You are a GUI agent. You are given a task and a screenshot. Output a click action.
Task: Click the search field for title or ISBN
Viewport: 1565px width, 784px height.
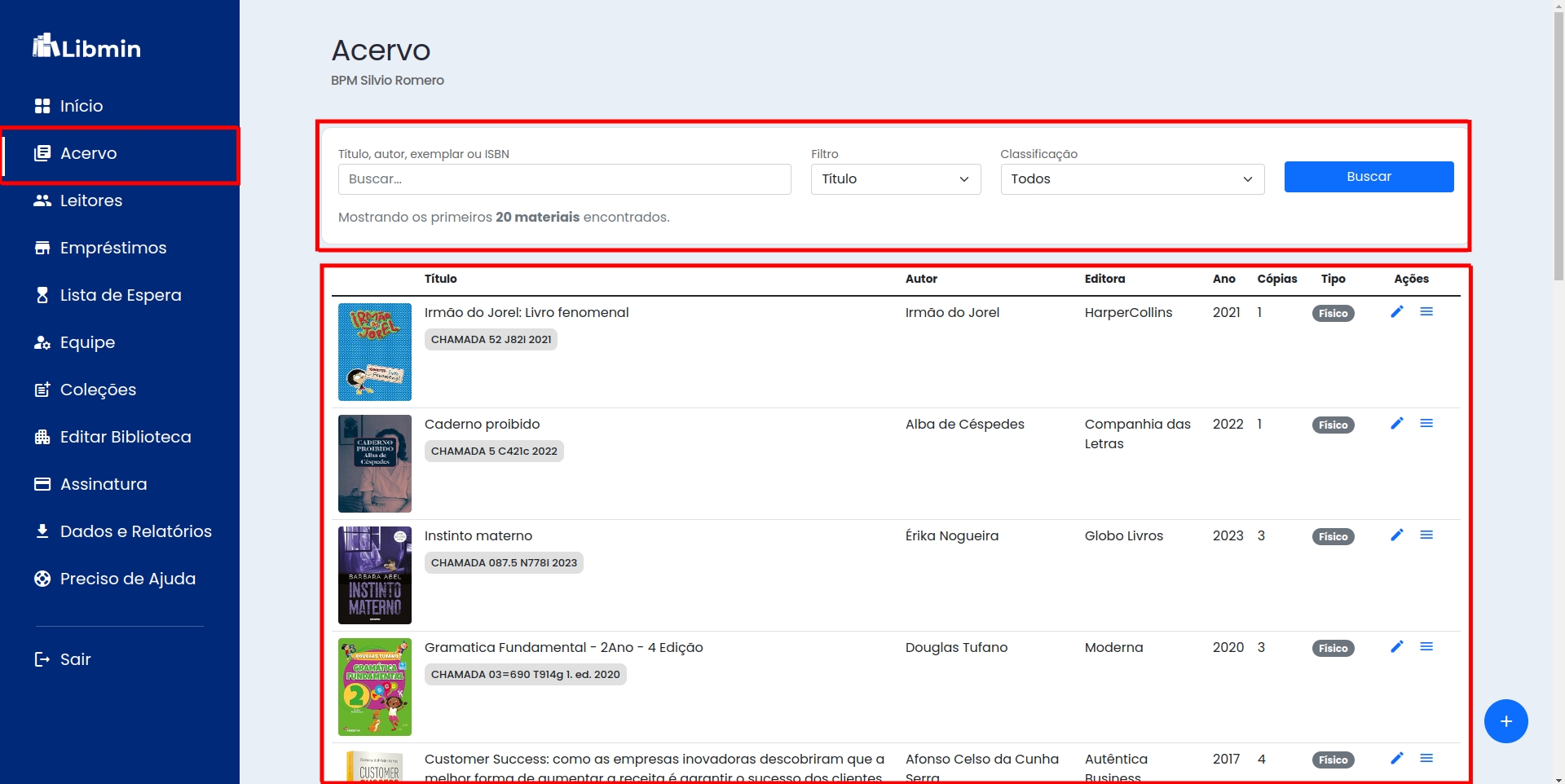pos(564,179)
